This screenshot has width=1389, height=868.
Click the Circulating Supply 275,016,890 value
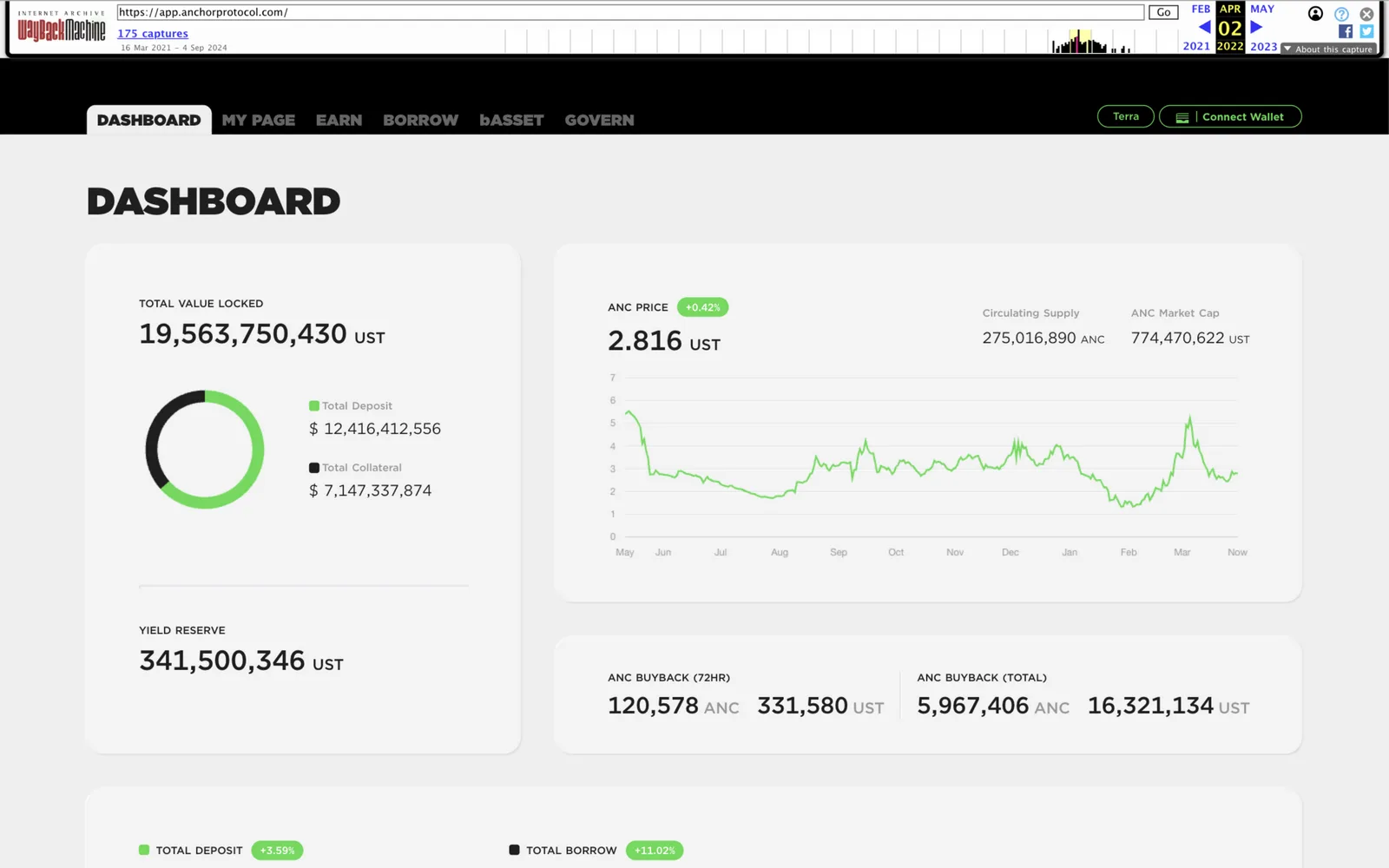pos(1043,339)
